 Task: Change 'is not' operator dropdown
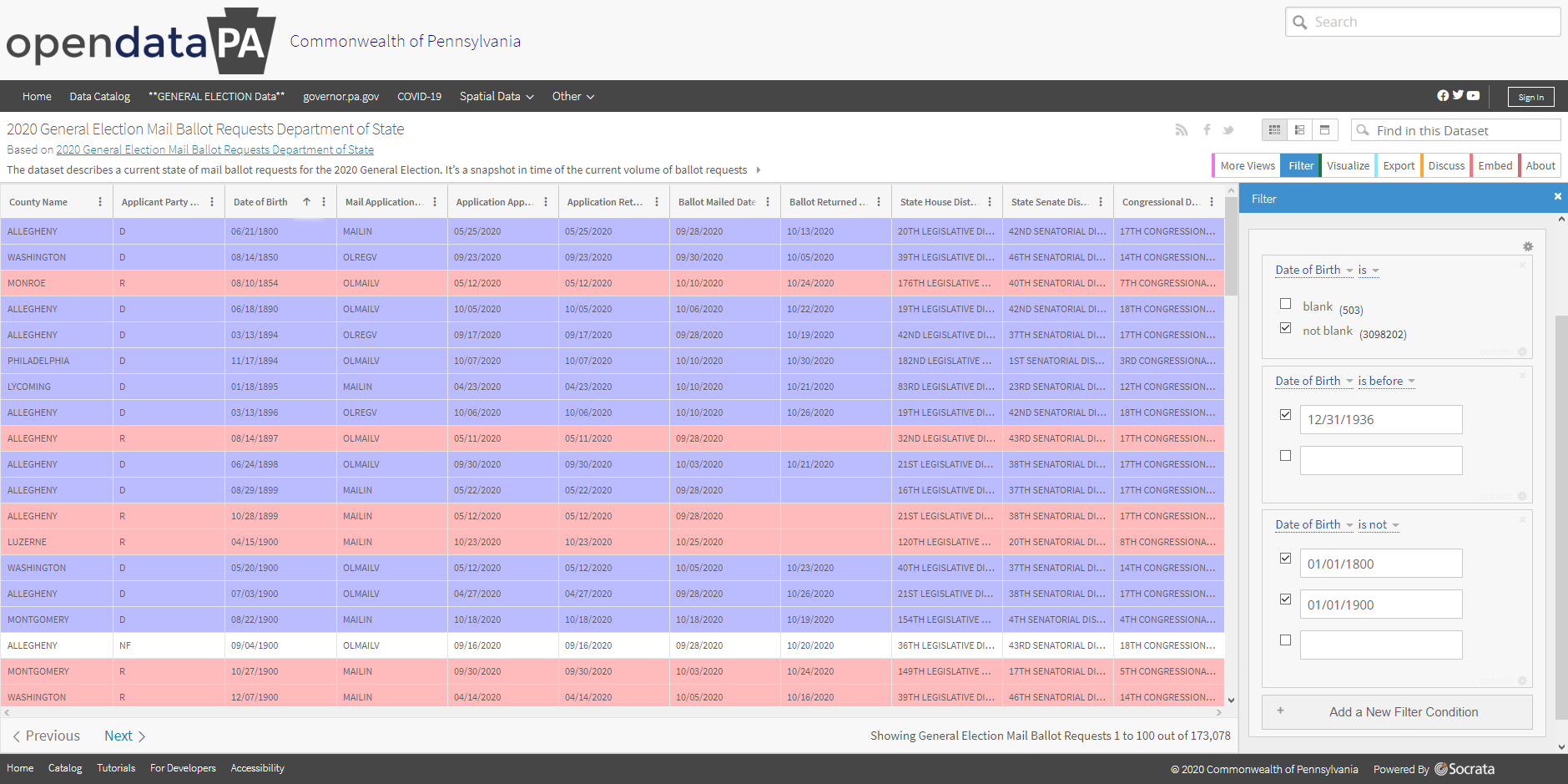tap(1379, 524)
